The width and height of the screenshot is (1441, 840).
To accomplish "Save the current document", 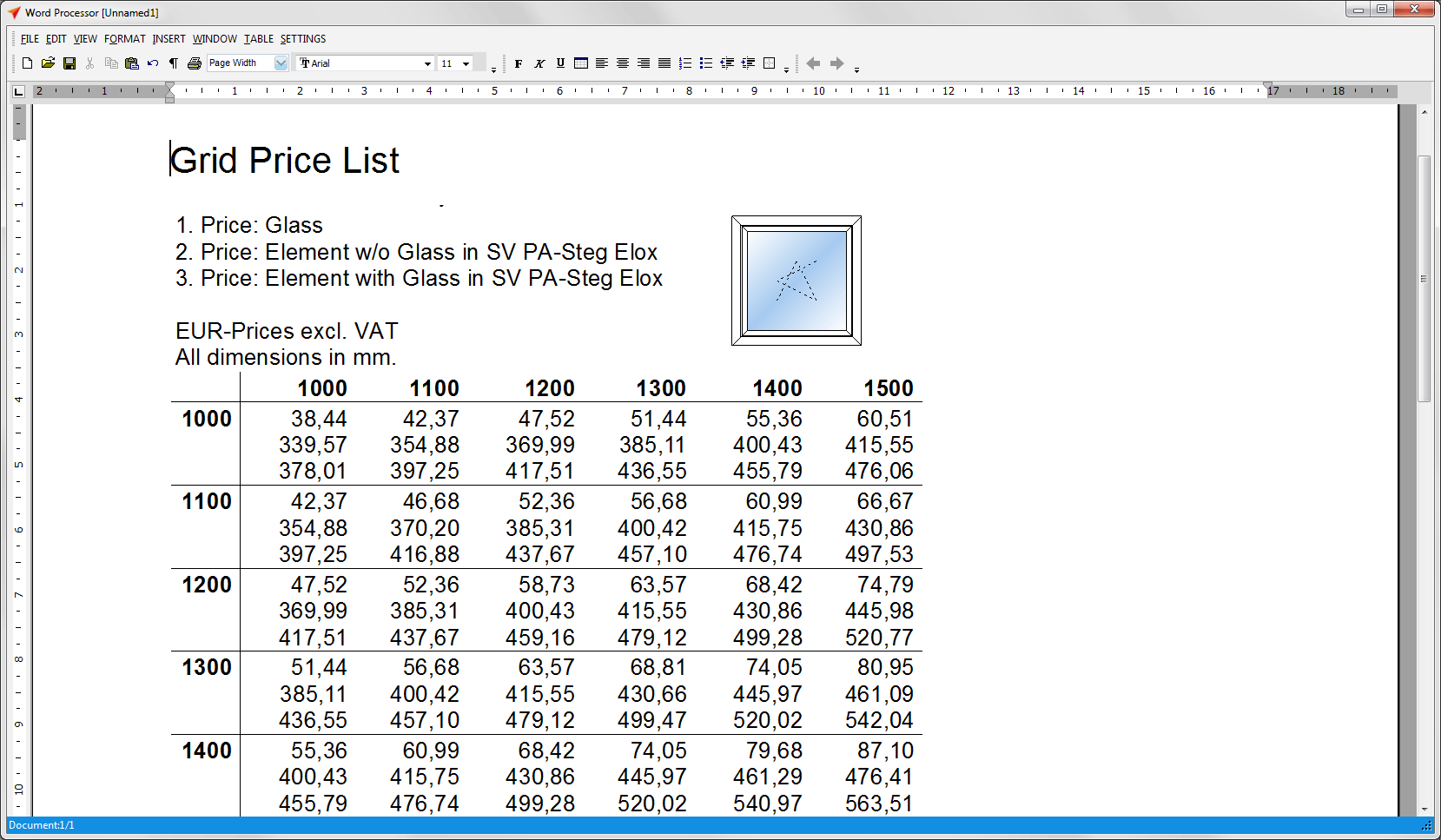I will click(x=69, y=63).
